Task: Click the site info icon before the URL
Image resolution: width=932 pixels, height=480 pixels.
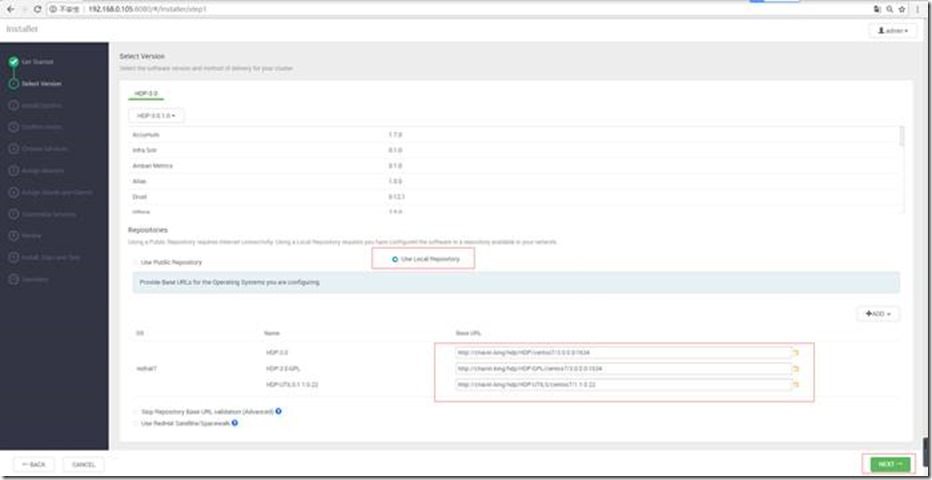Action: tap(52, 10)
